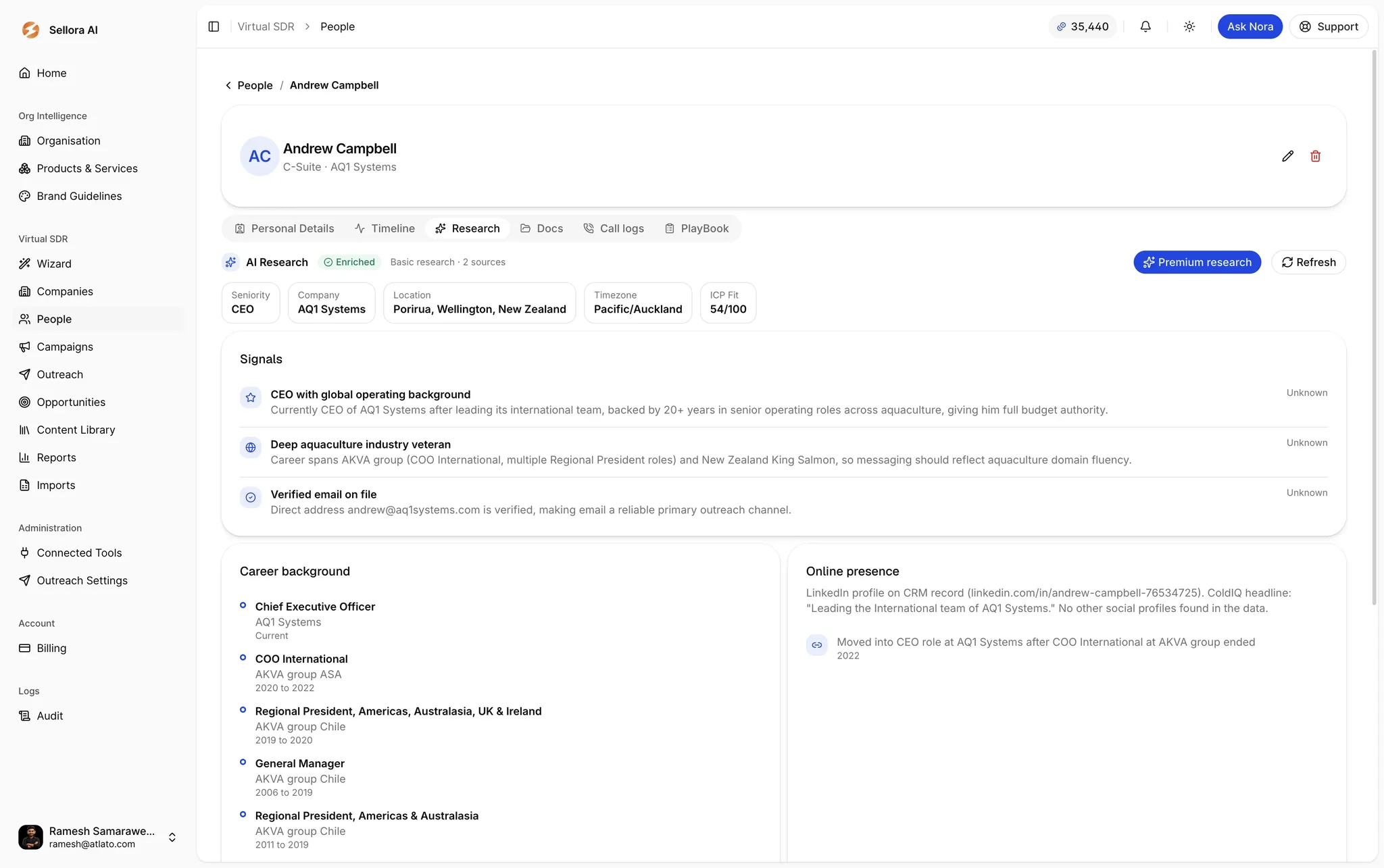Click ramesh@atlato.com email text
The width and height of the screenshot is (1384, 868).
click(x=92, y=844)
